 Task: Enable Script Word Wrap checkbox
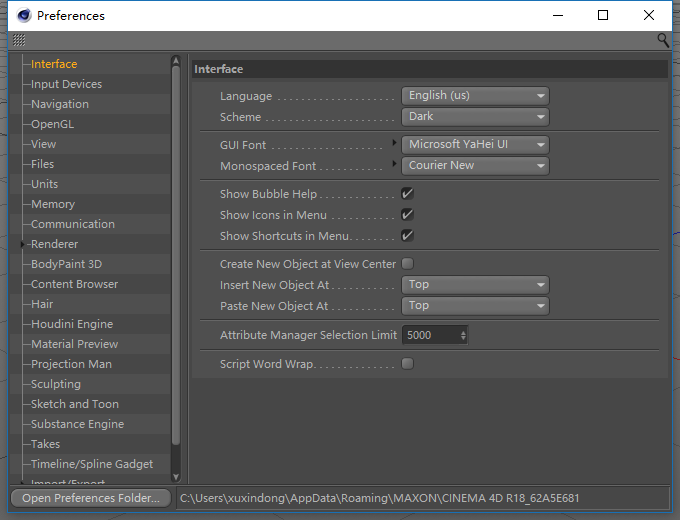point(407,363)
